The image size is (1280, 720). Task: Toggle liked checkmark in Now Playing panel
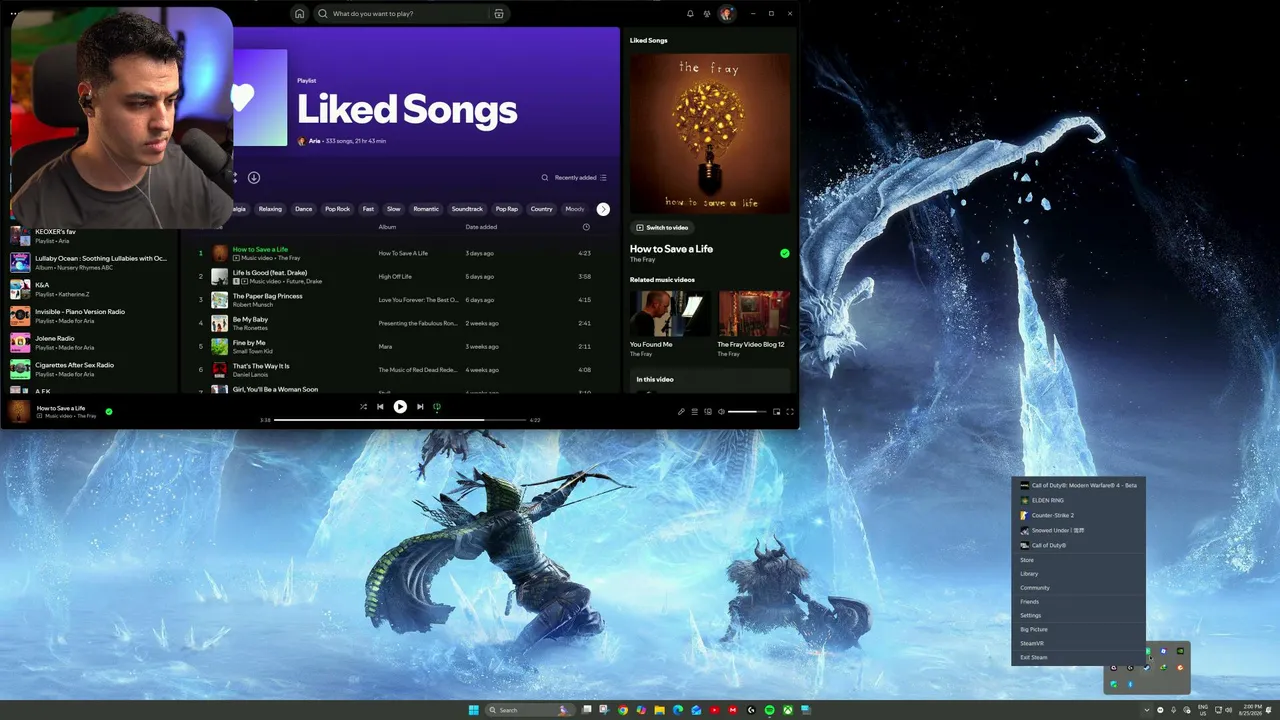[x=785, y=254]
